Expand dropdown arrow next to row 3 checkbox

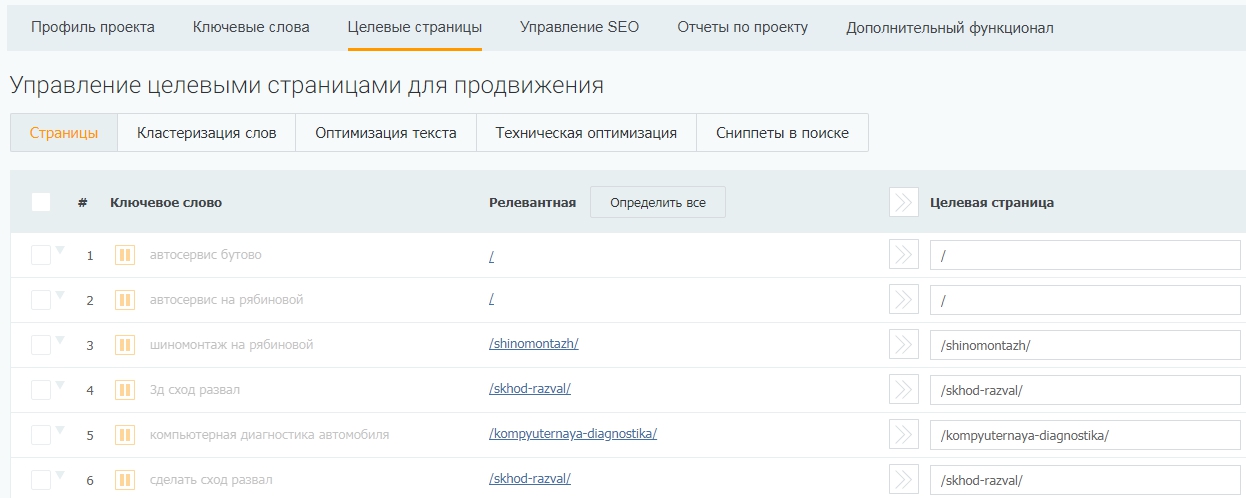click(x=59, y=340)
